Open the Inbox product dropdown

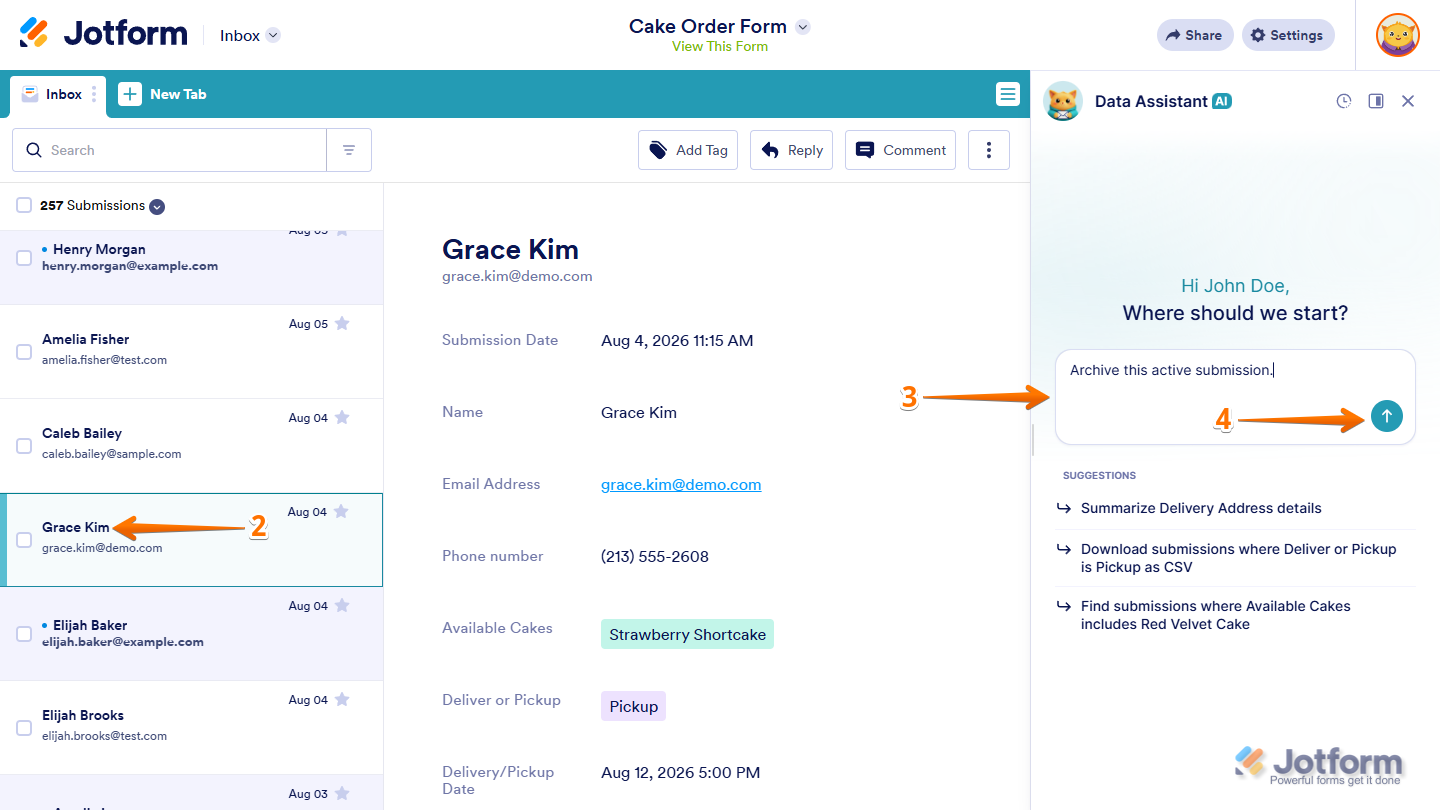[250, 35]
